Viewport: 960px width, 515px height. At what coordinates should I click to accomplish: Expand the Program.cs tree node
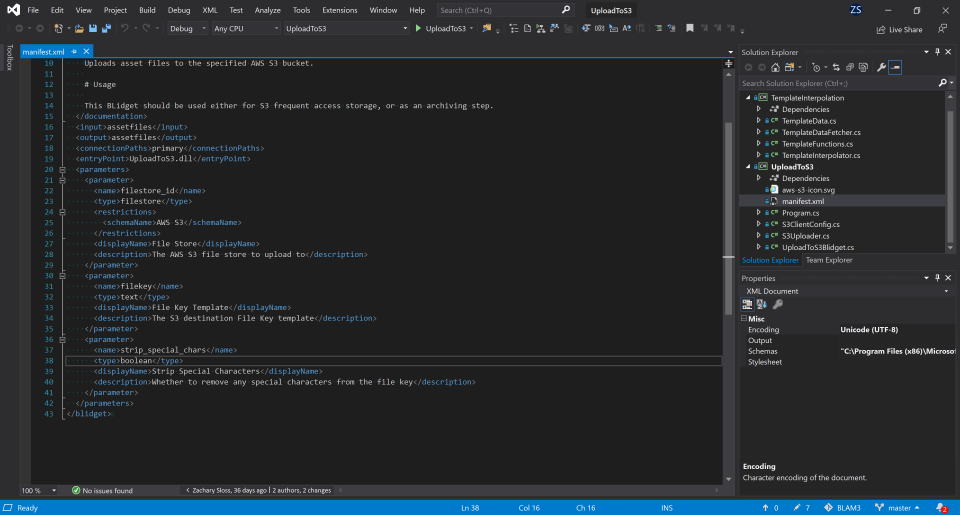pyautogui.click(x=758, y=213)
